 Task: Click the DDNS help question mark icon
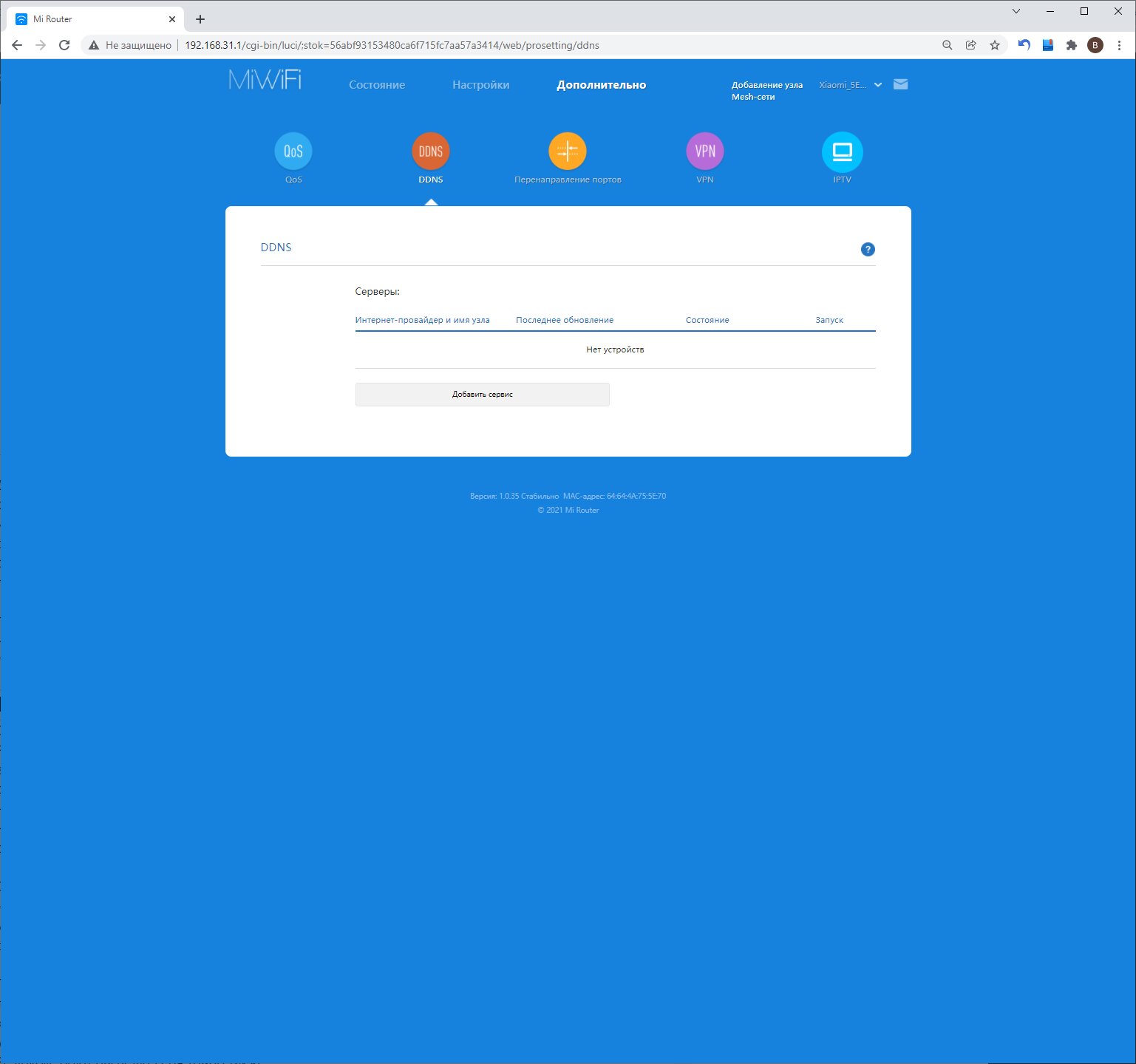(868, 250)
